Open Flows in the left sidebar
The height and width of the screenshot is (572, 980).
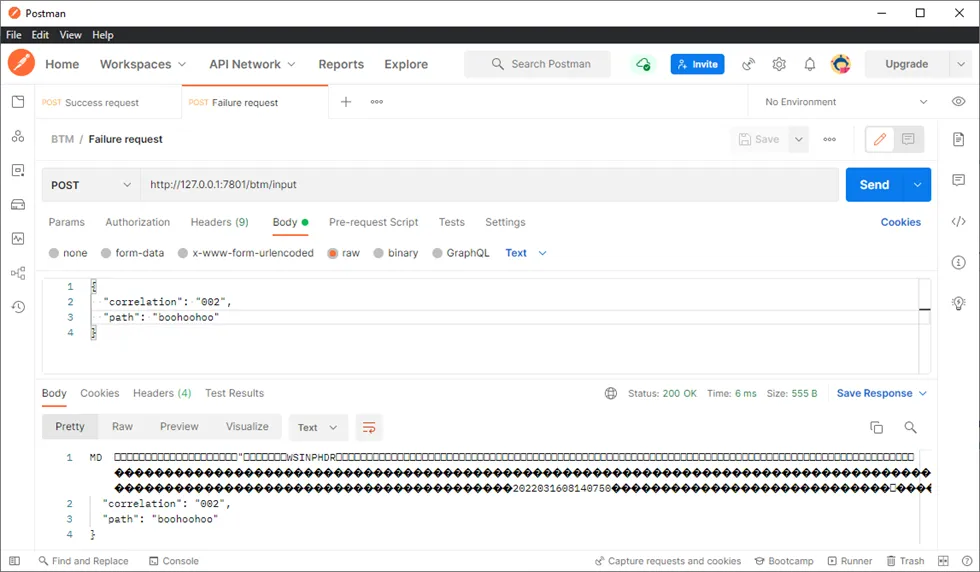coord(18,273)
